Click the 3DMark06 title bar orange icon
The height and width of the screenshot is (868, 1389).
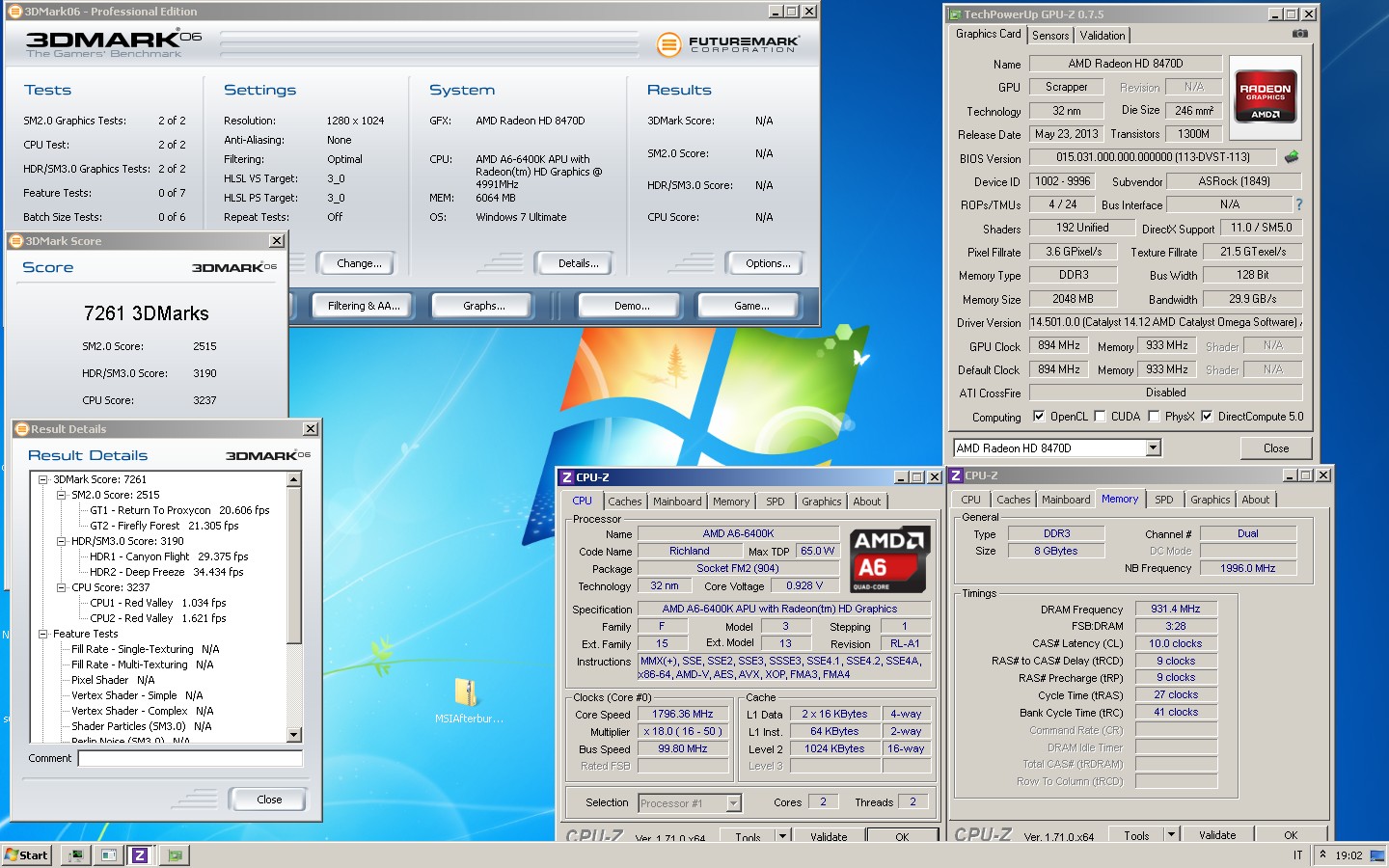coord(15,12)
